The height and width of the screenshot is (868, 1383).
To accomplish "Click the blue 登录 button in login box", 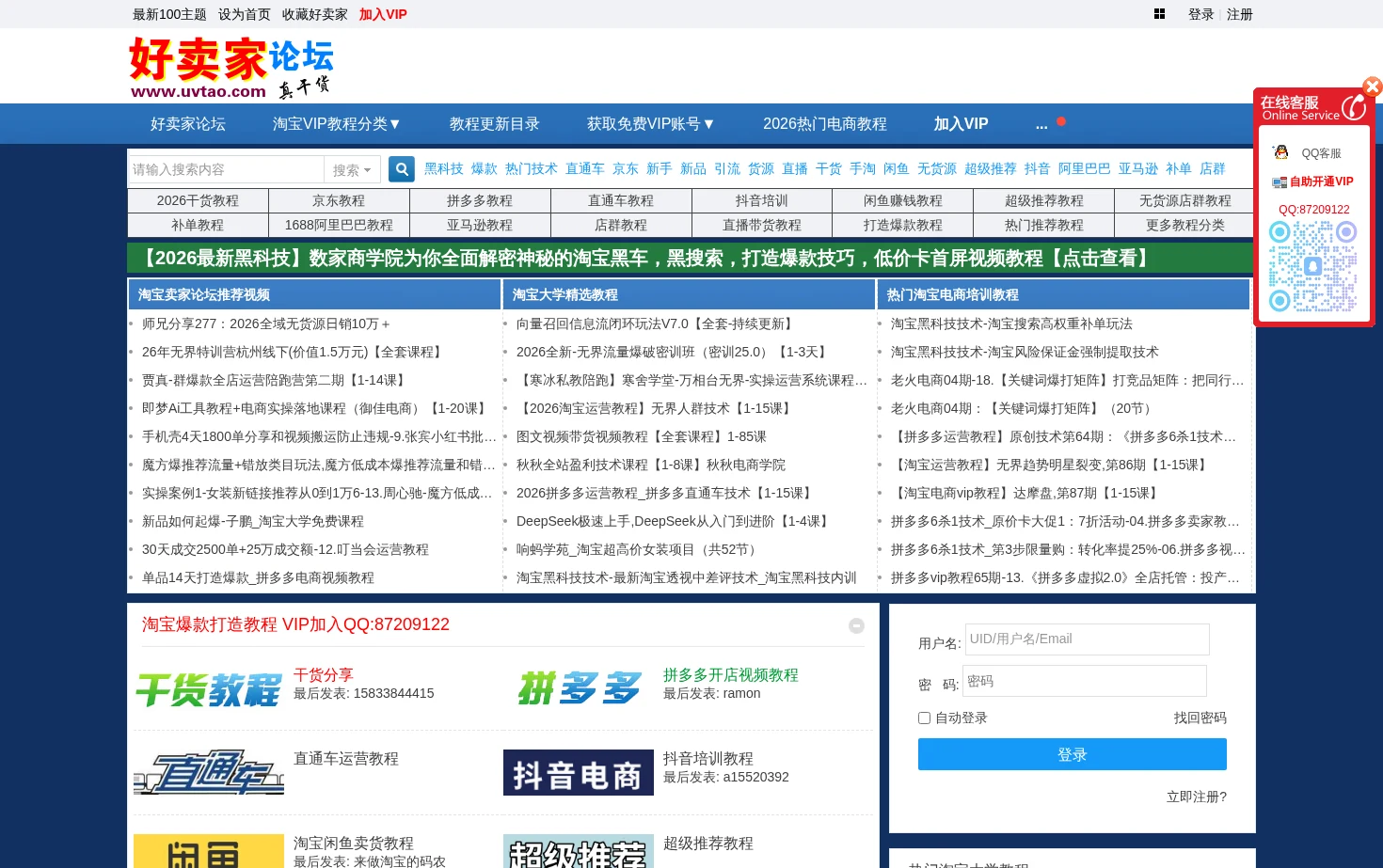I will [1073, 754].
